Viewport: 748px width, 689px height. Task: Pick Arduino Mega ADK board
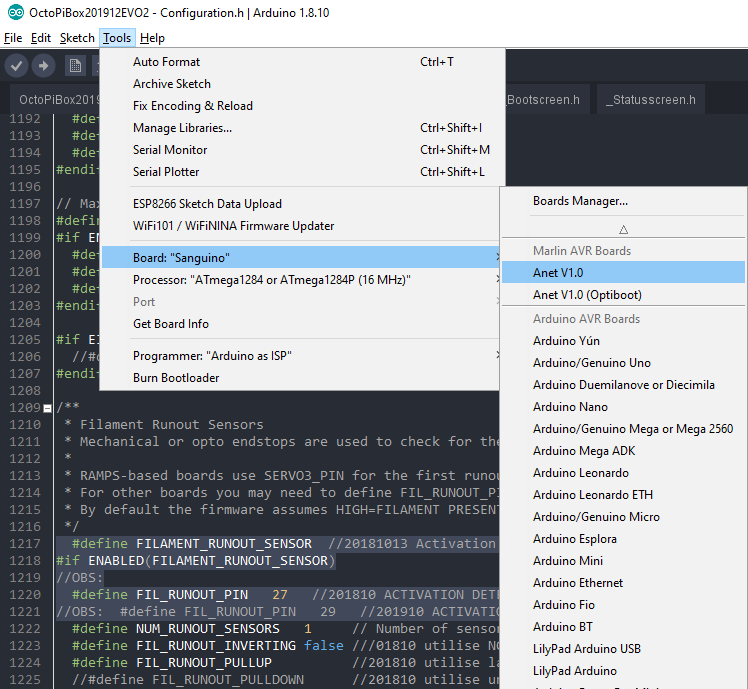[623, 451]
